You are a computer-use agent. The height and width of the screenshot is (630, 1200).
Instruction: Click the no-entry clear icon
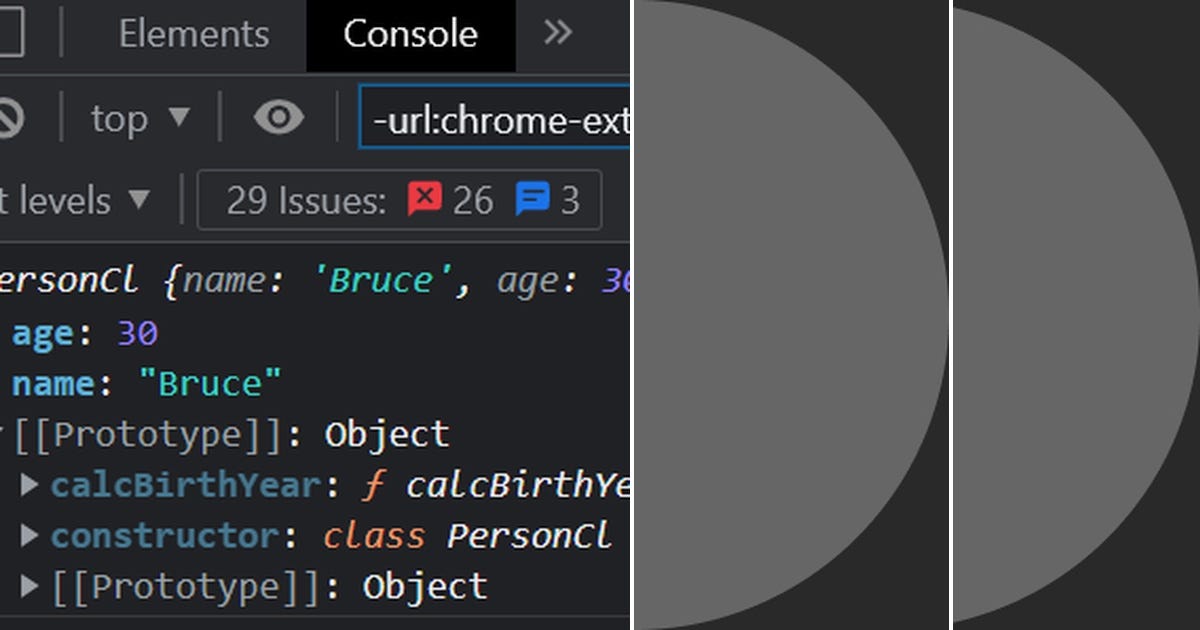(8, 117)
